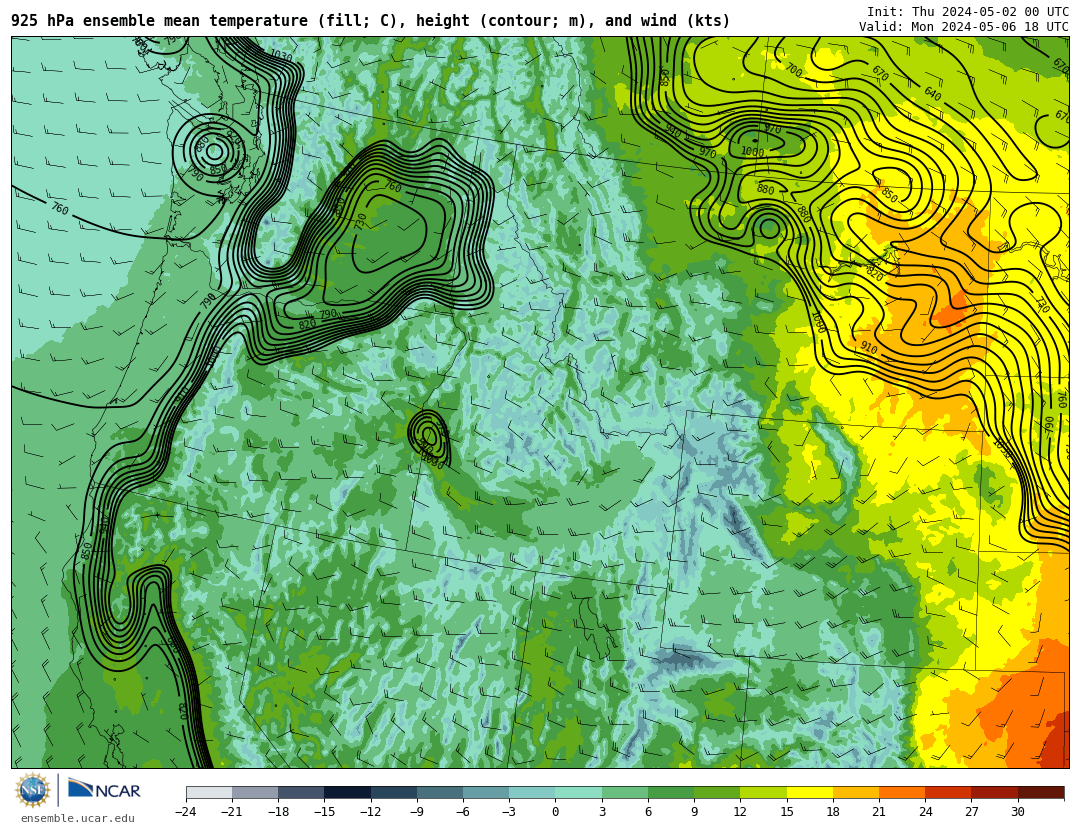Click the 9 colorbar tick label
1080x831 pixels.
(x=694, y=812)
